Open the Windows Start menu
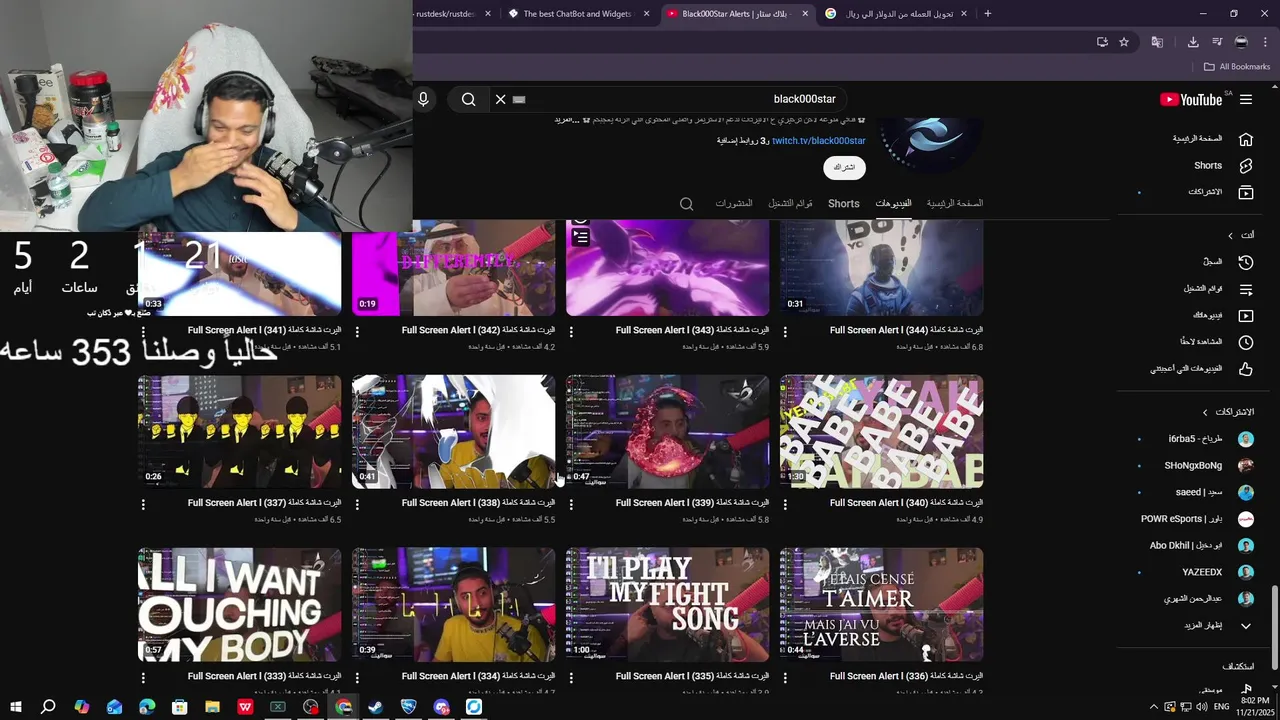 pos(15,707)
